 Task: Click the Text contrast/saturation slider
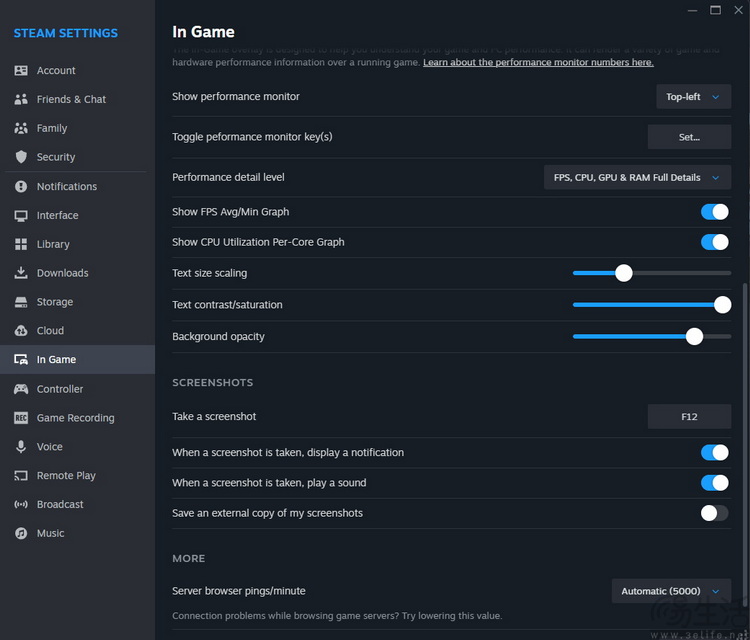point(652,305)
